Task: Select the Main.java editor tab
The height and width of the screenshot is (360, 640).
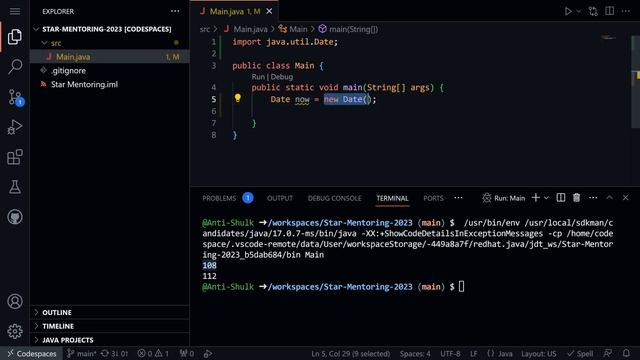Action: coord(234,11)
